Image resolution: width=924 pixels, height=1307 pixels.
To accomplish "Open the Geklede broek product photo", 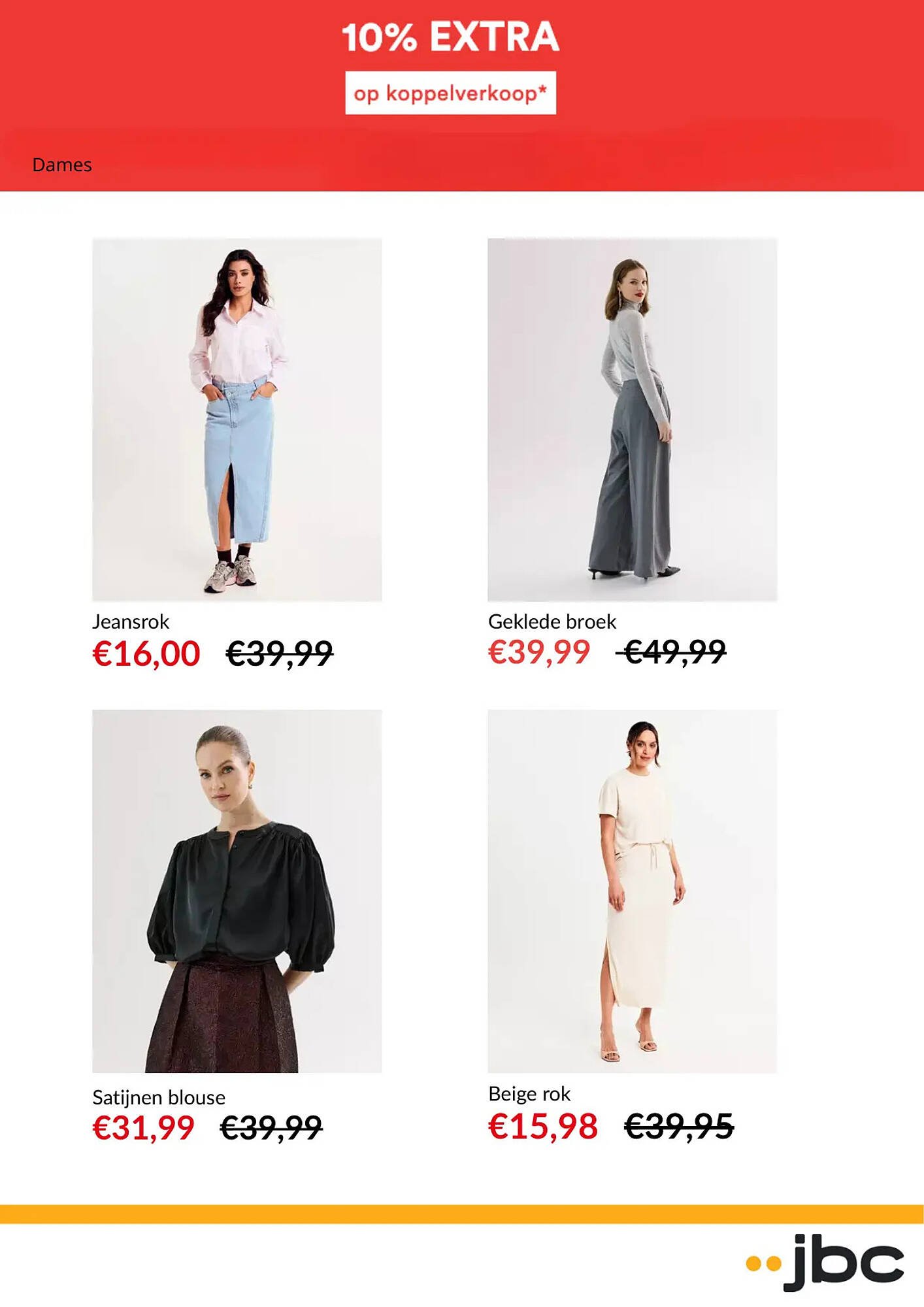I will pos(632,420).
